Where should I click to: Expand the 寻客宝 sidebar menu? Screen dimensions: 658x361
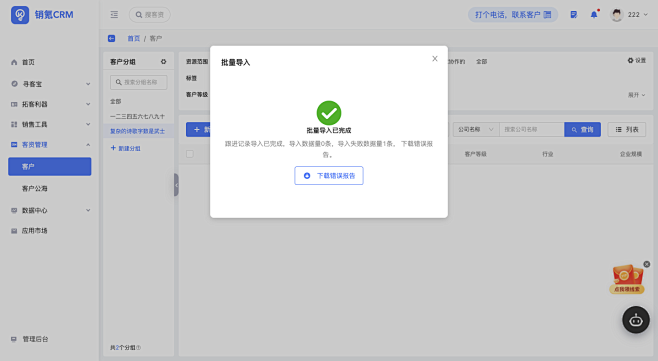click(x=50, y=84)
